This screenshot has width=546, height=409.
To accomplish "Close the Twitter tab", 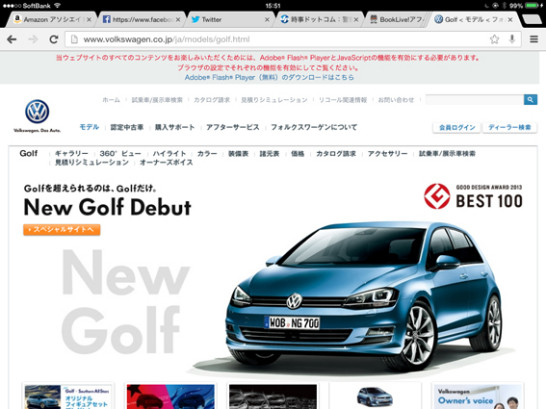I will [x=267, y=19].
